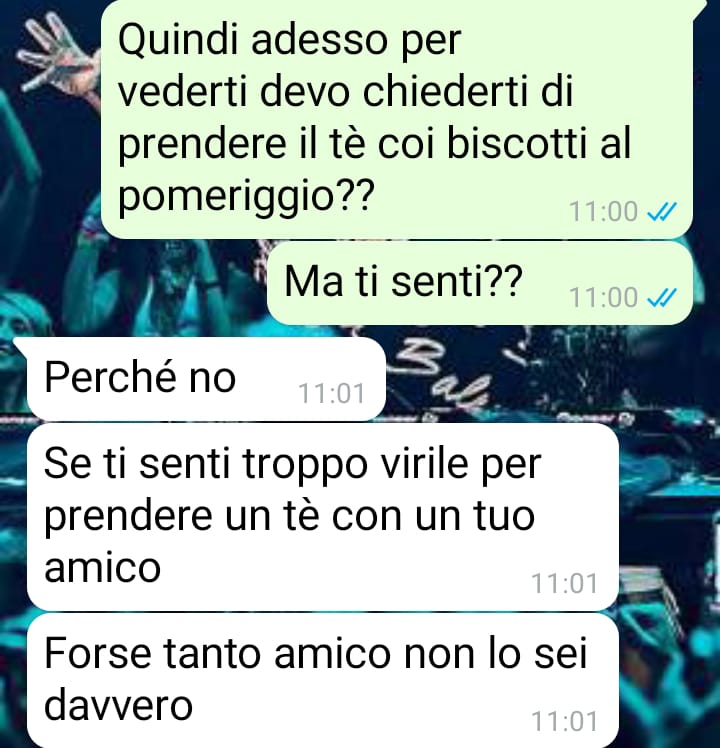This screenshot has width=720, height=748.
Task: Click the word 'Quindi' starting the first message
Action: click(x=177, y=39)
